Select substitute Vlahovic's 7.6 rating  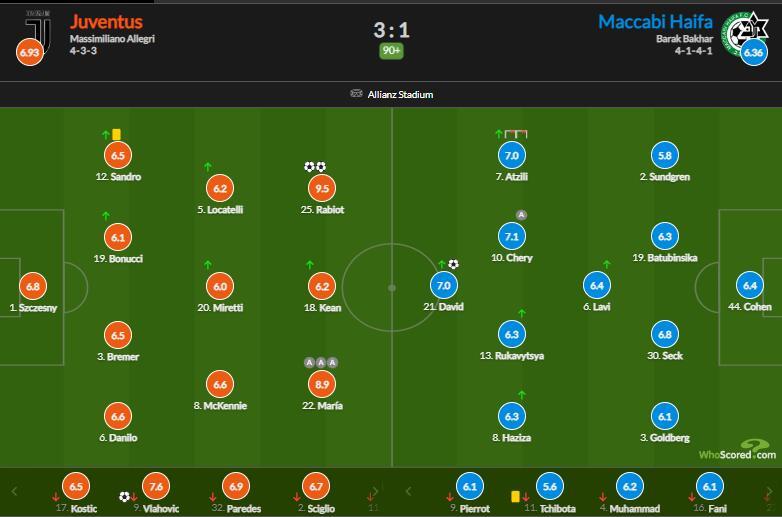pyautogui.click(x=153, y=487)
